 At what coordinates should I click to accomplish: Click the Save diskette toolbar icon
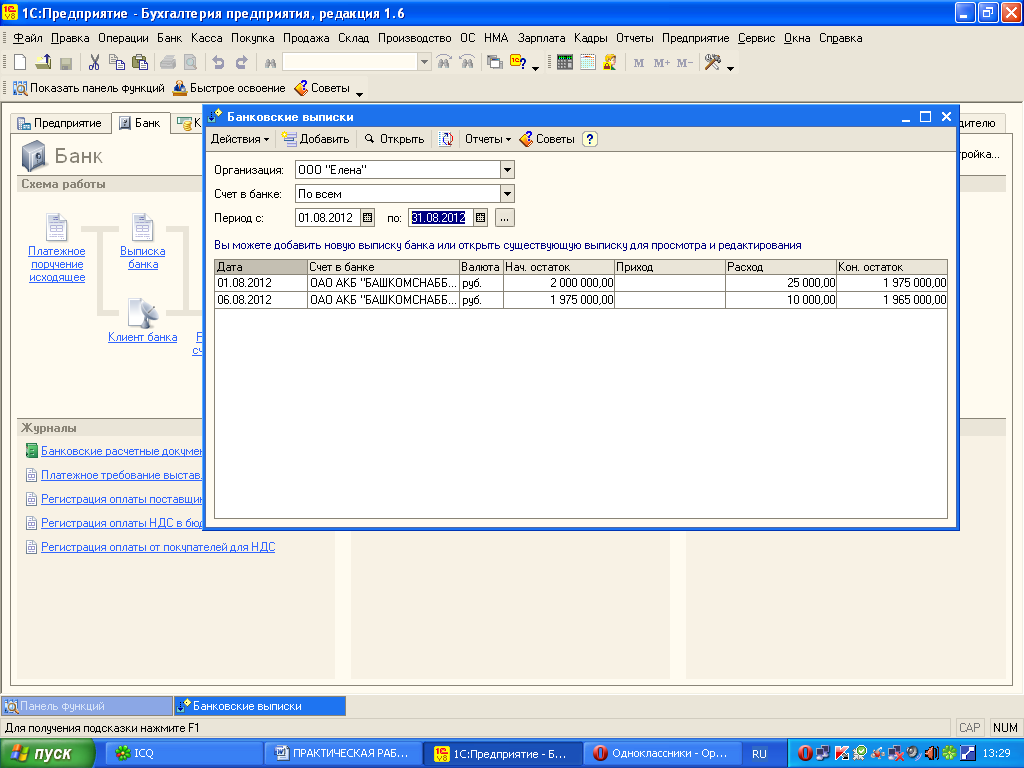coord(65,63)
